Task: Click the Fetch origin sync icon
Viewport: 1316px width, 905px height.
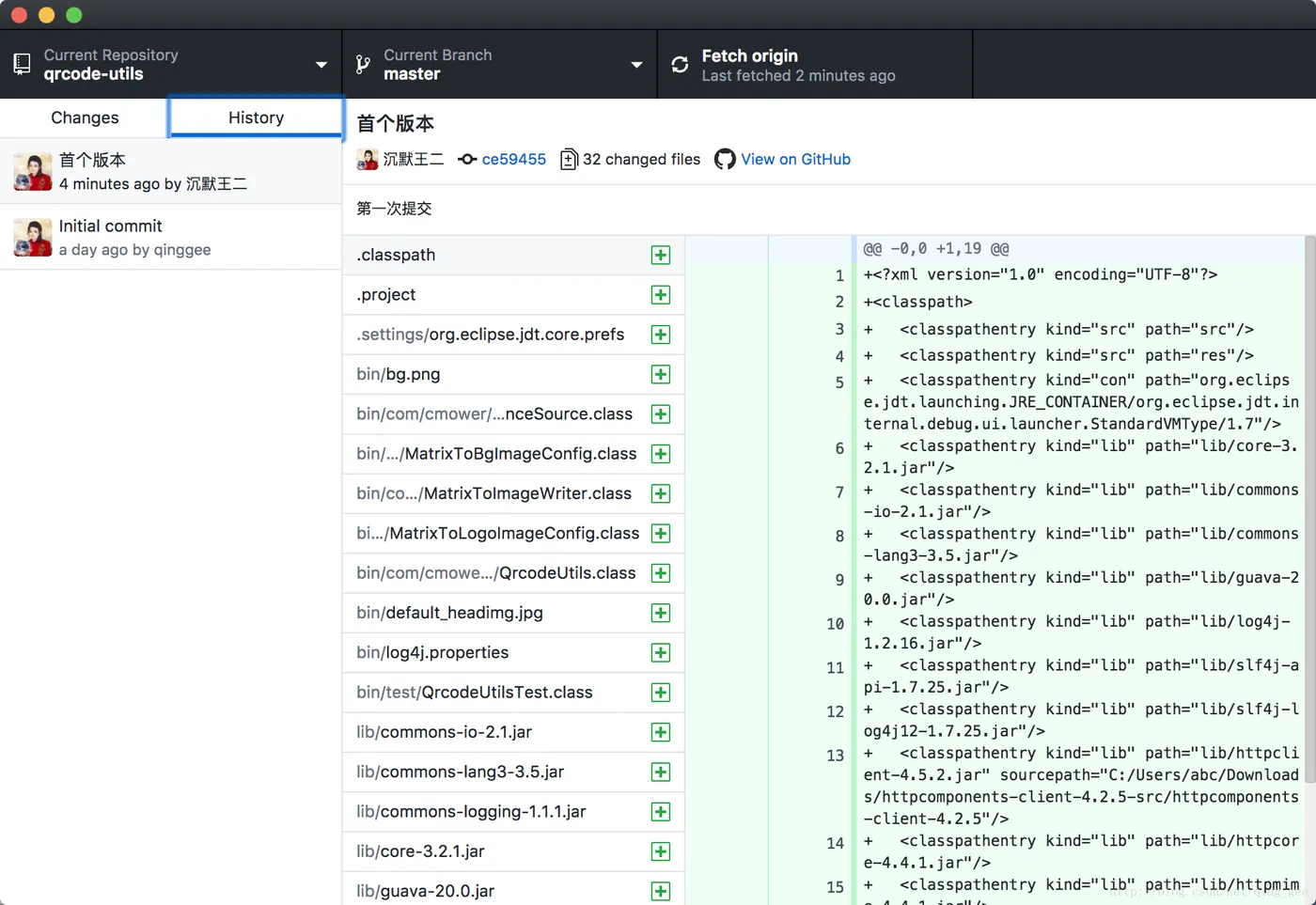Action: 680,65
